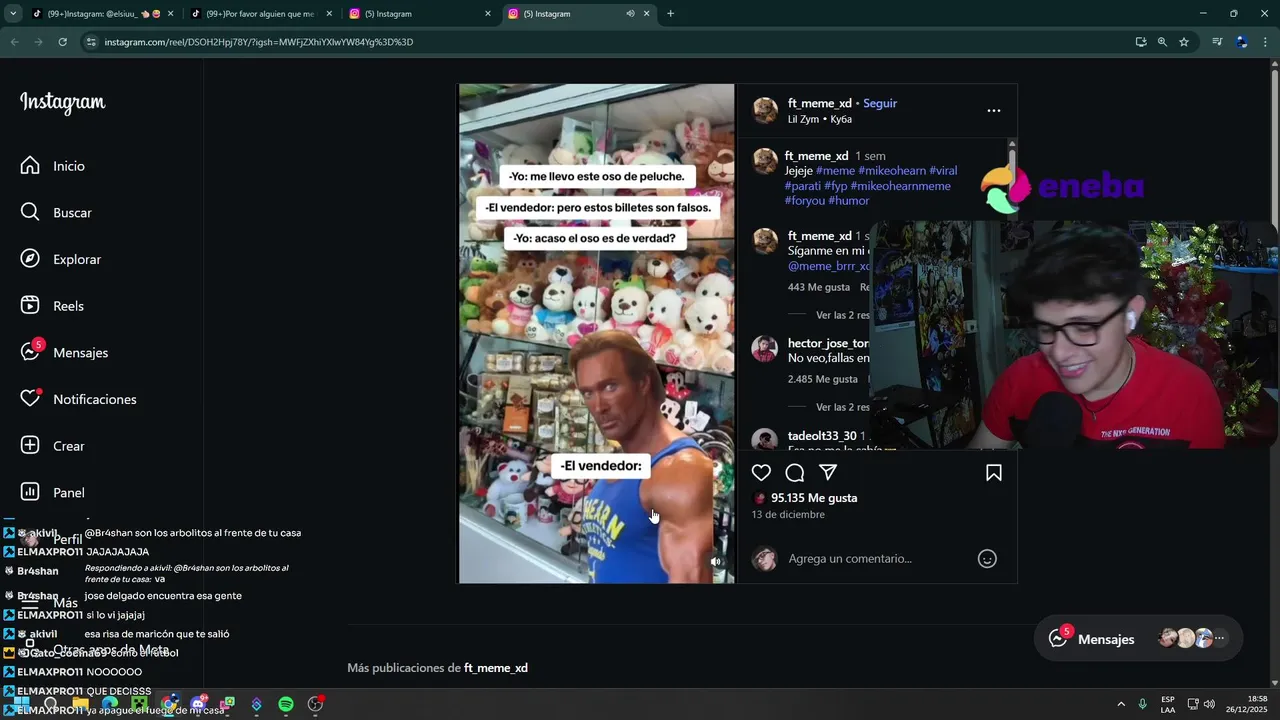Toggle the reel's sound speaker icon
The width and height of the screenshot is (1280, 720).
716,562
